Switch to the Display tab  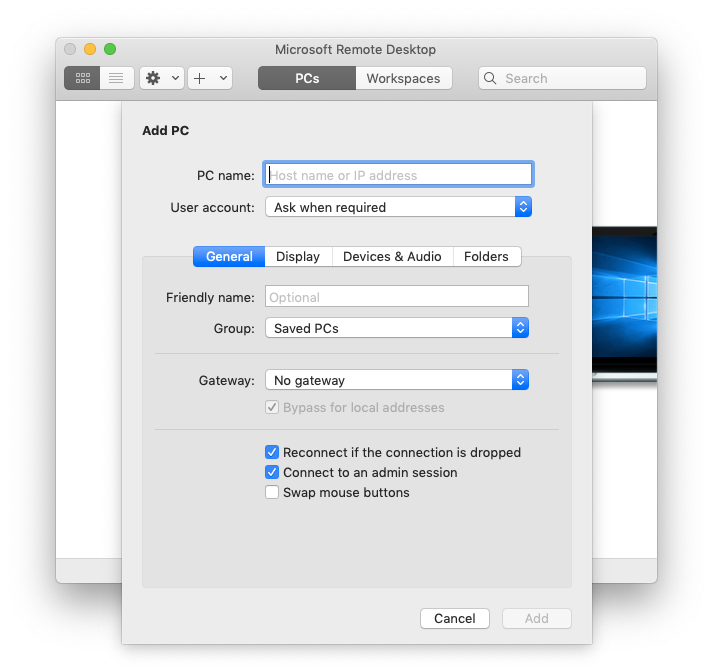pos(298,256)
